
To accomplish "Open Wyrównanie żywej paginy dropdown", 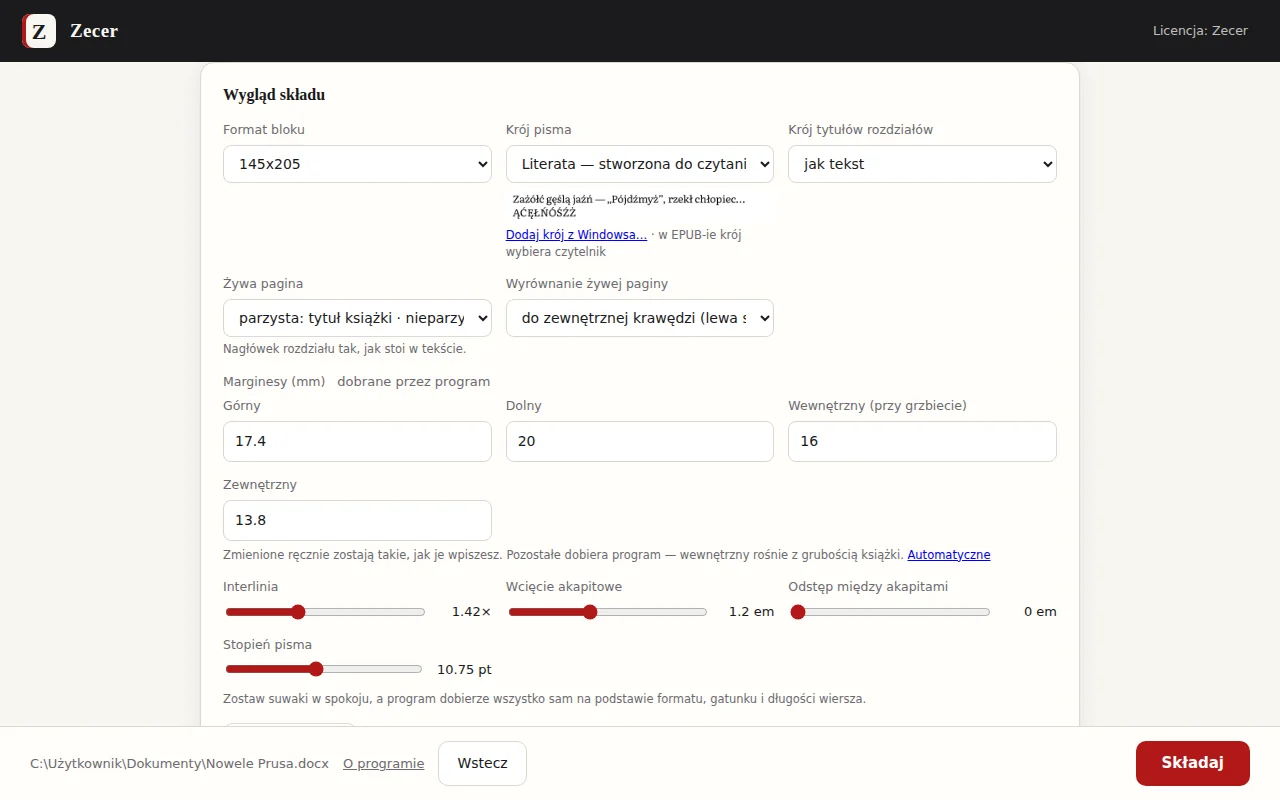I will click(640, 318).
